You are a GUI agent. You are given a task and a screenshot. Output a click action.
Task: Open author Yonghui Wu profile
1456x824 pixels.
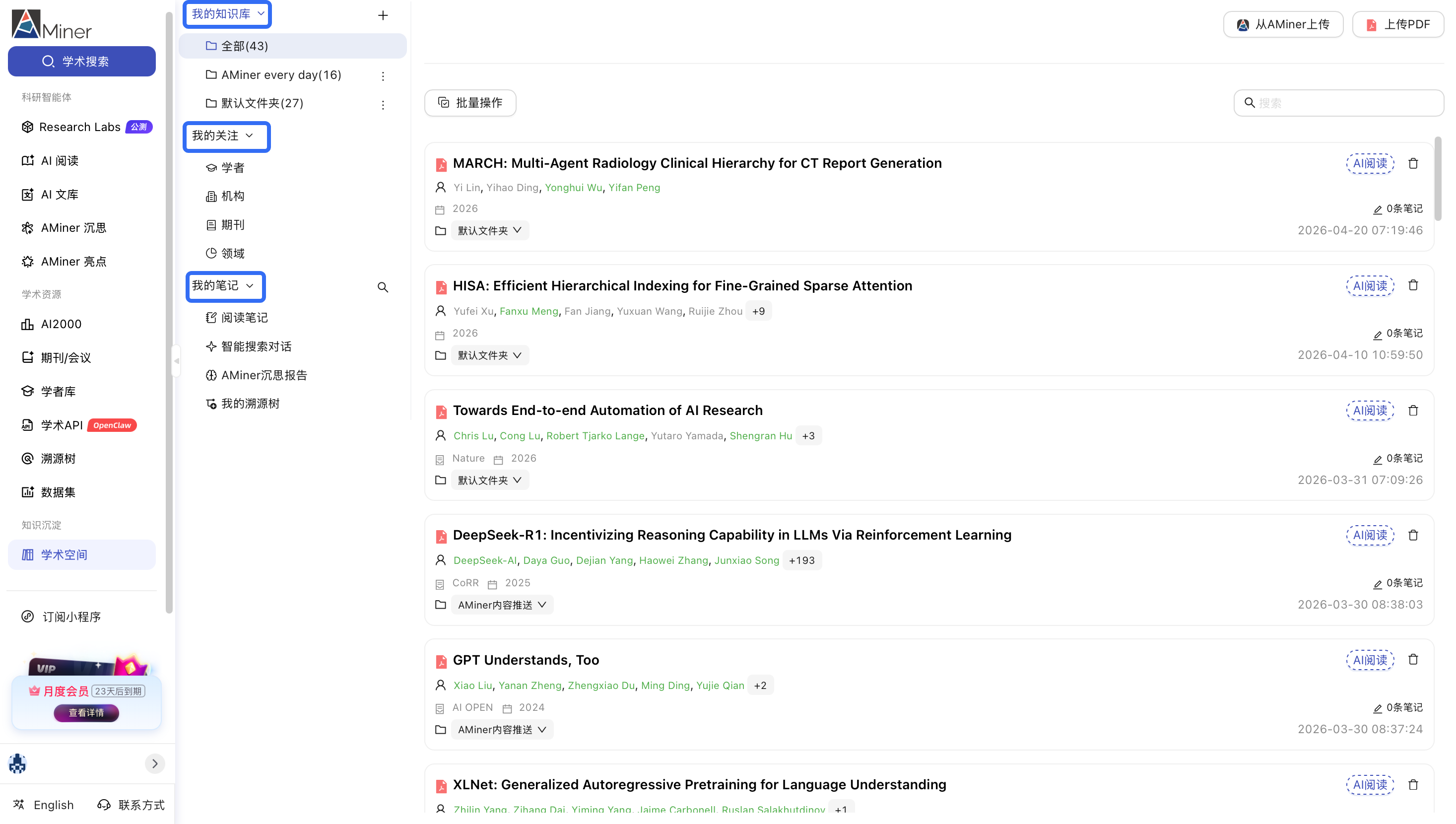point(573,188)
